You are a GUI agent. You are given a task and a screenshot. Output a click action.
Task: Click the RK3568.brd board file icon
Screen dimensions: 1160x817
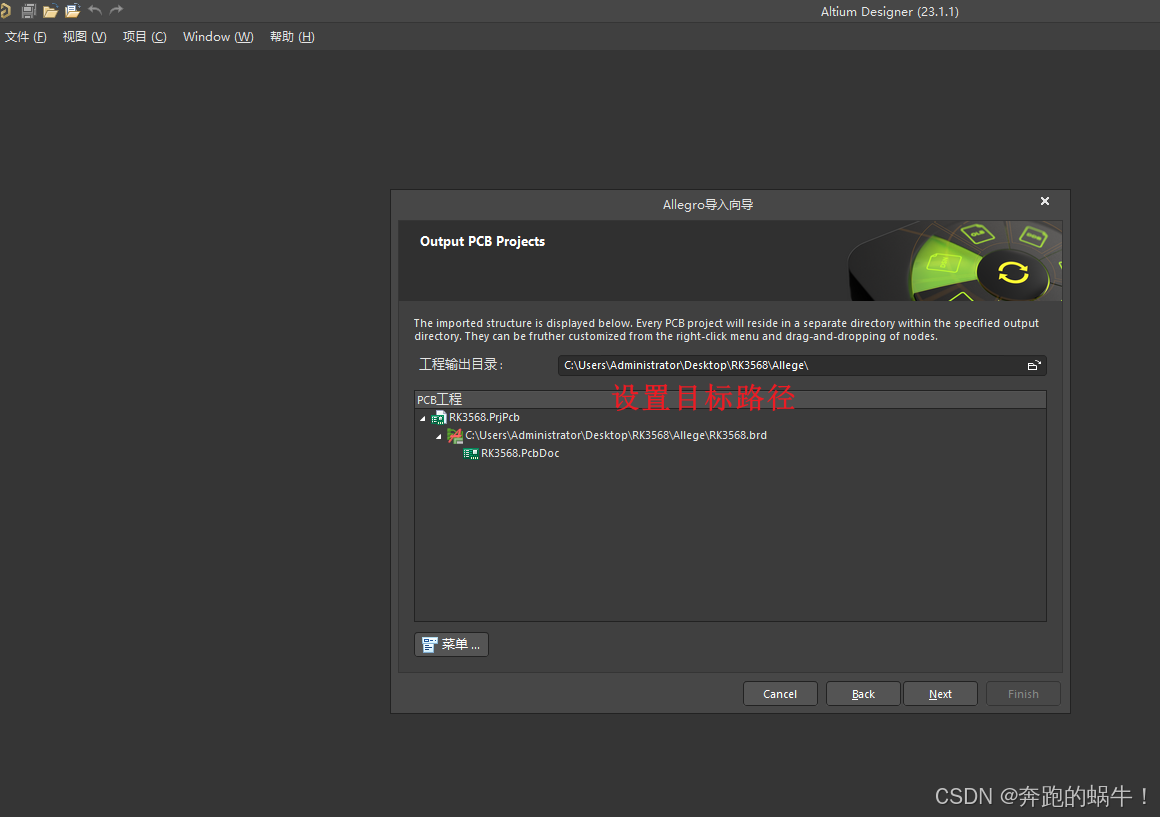(x=455, y=435)
